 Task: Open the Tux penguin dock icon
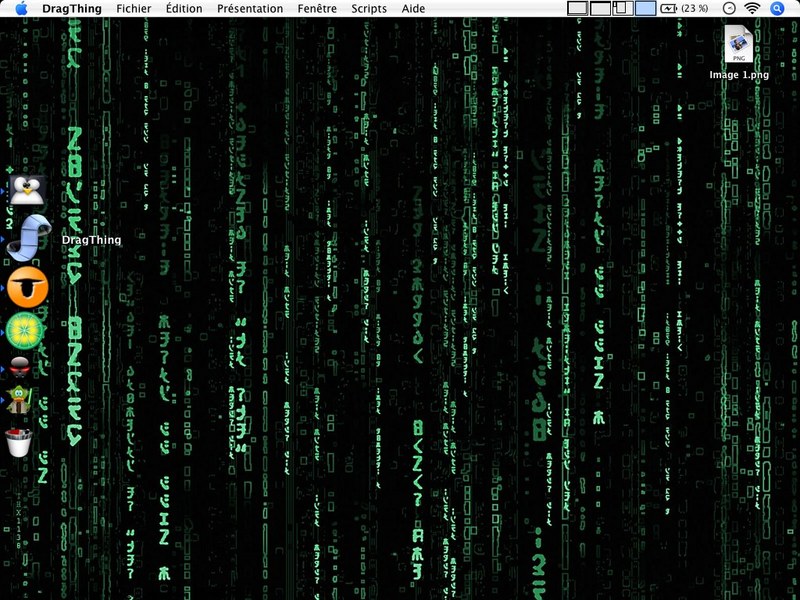click(28, 190)
